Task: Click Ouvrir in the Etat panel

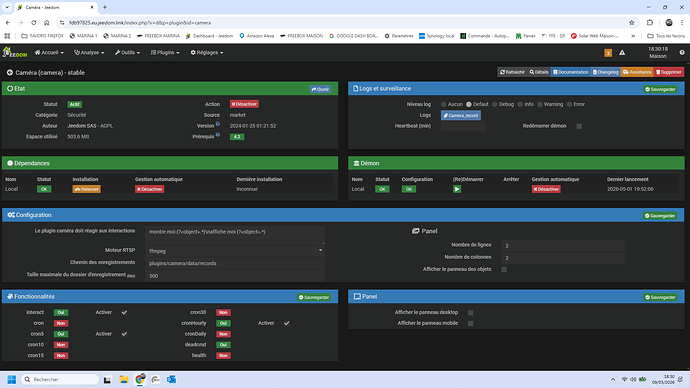Action: 320,89
